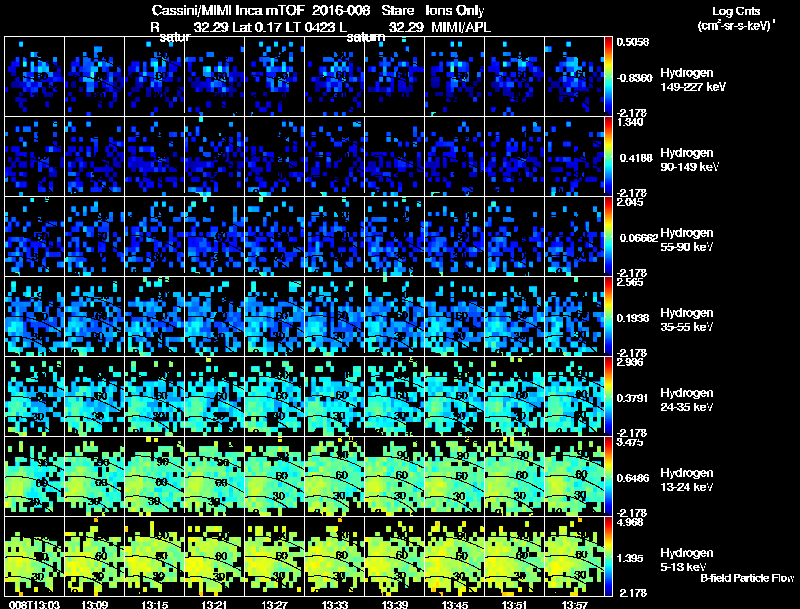This screenshot has width=800, height=609.
Task: Click the 13:21 time label
Action: 215,604
